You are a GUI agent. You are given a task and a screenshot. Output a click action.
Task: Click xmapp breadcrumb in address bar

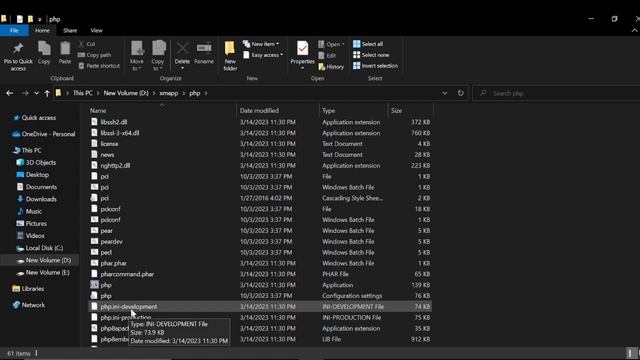click(x=169, y=93)
